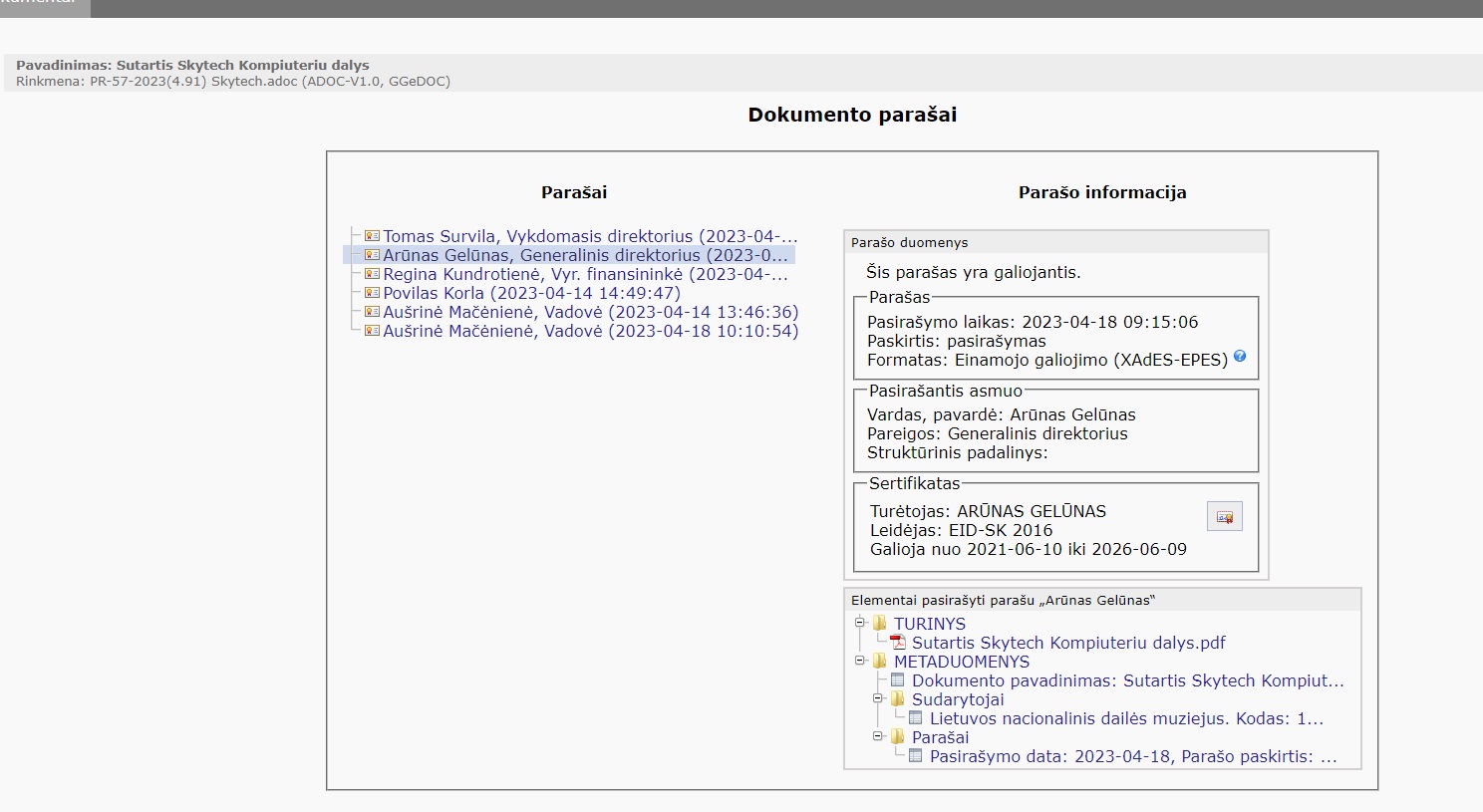Viewport: 1483px width, 812px height.
Task: Click the TURINYS folder icon
Action: (x=880, y=624)
